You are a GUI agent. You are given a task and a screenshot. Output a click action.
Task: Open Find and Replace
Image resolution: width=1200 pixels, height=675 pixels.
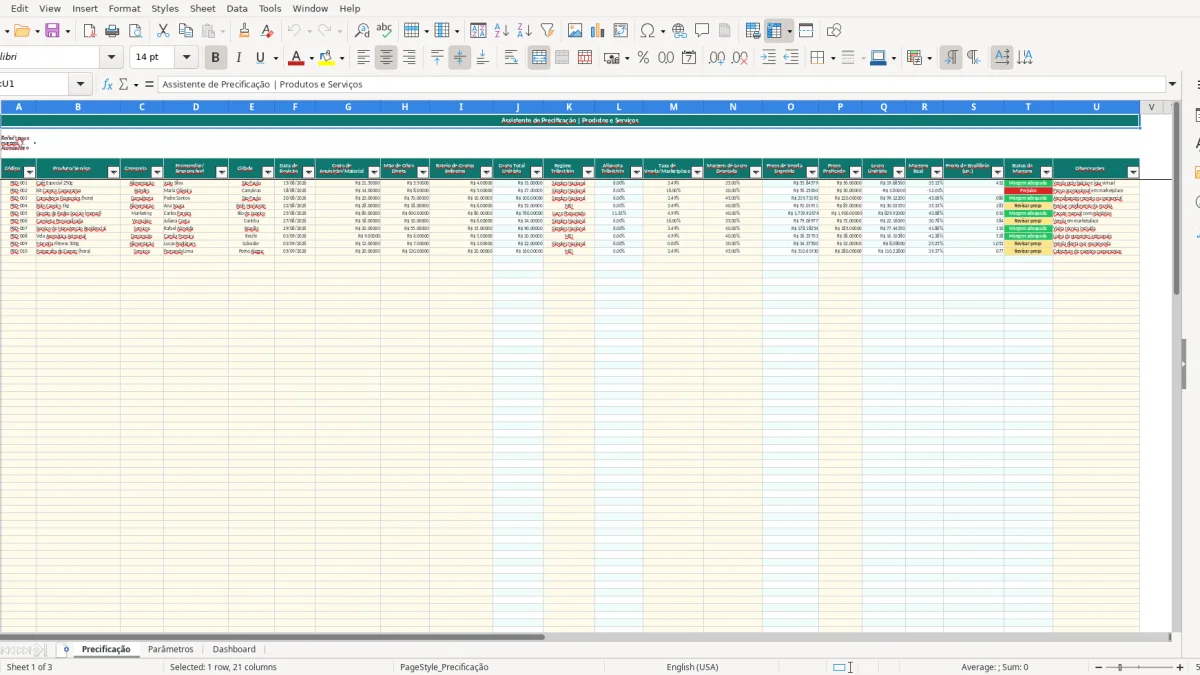362,31
